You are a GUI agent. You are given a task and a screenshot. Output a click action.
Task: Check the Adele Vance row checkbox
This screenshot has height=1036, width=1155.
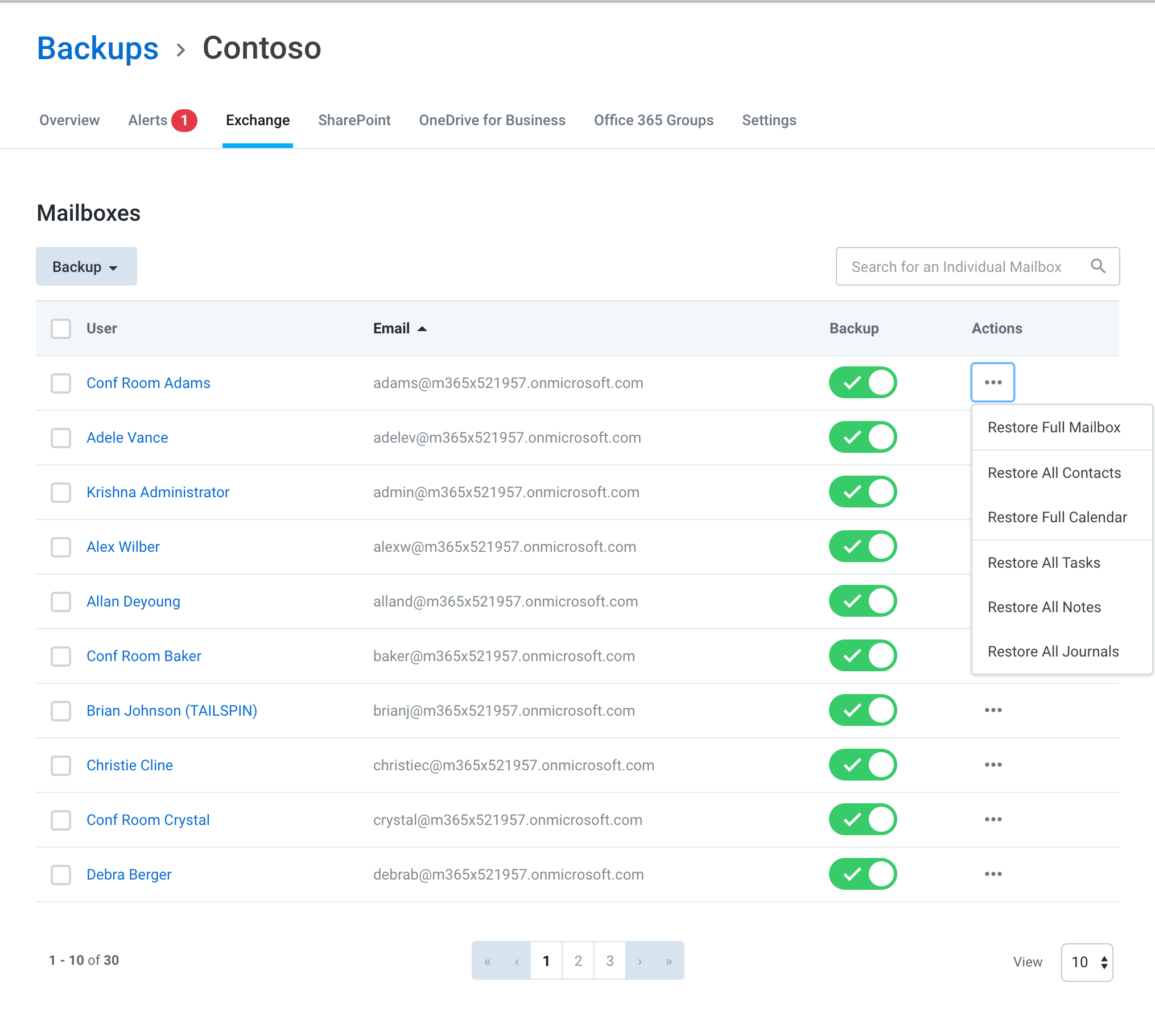pos(60,437)
